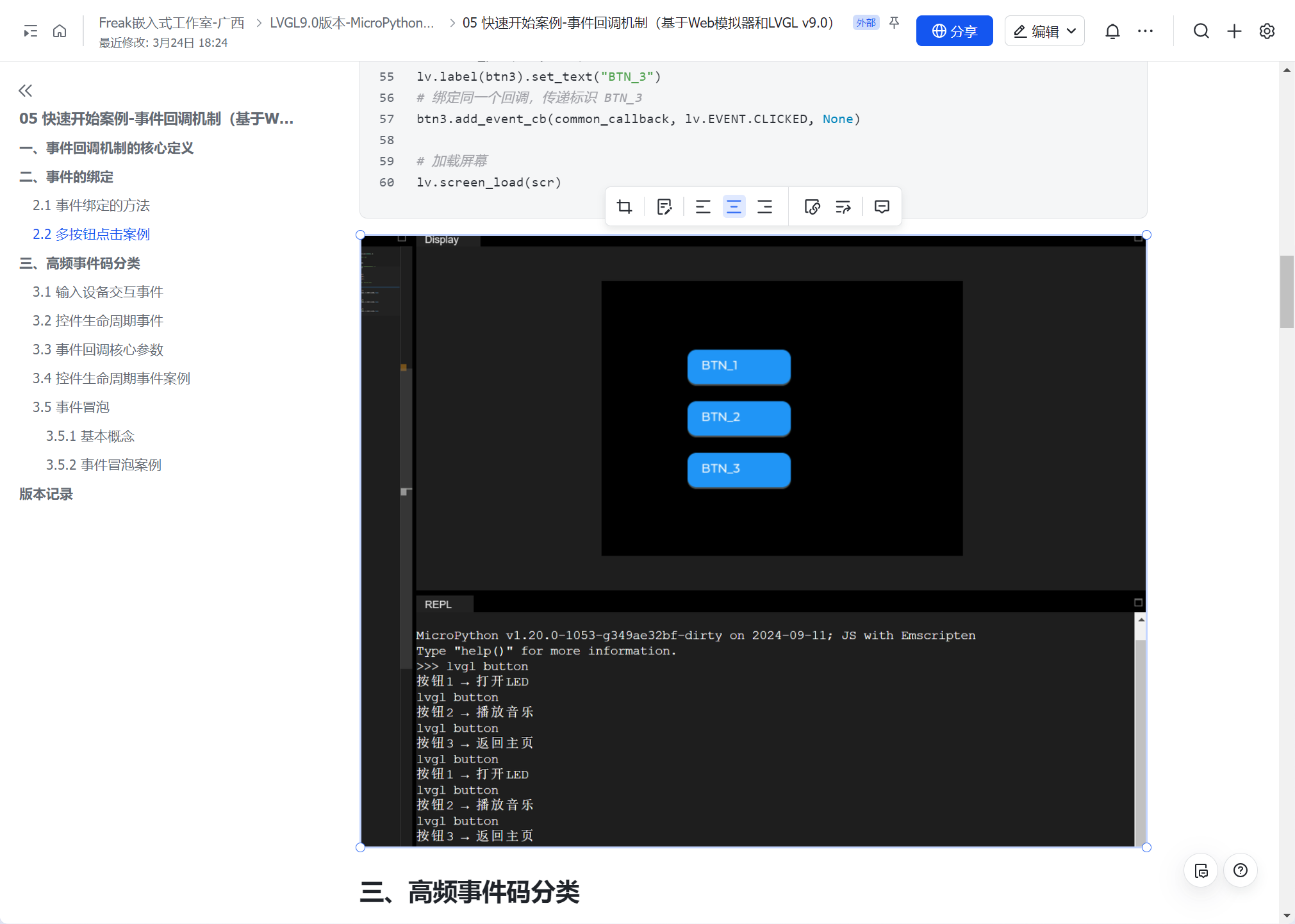
Task: Go to 3.5 事件冒泡
Action: click(x=71, y=408)
